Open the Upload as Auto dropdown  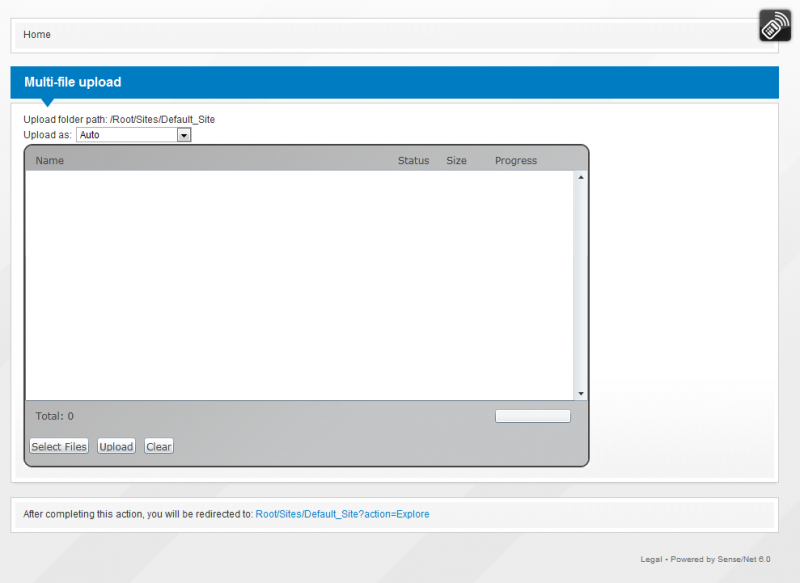click(134, 135)
